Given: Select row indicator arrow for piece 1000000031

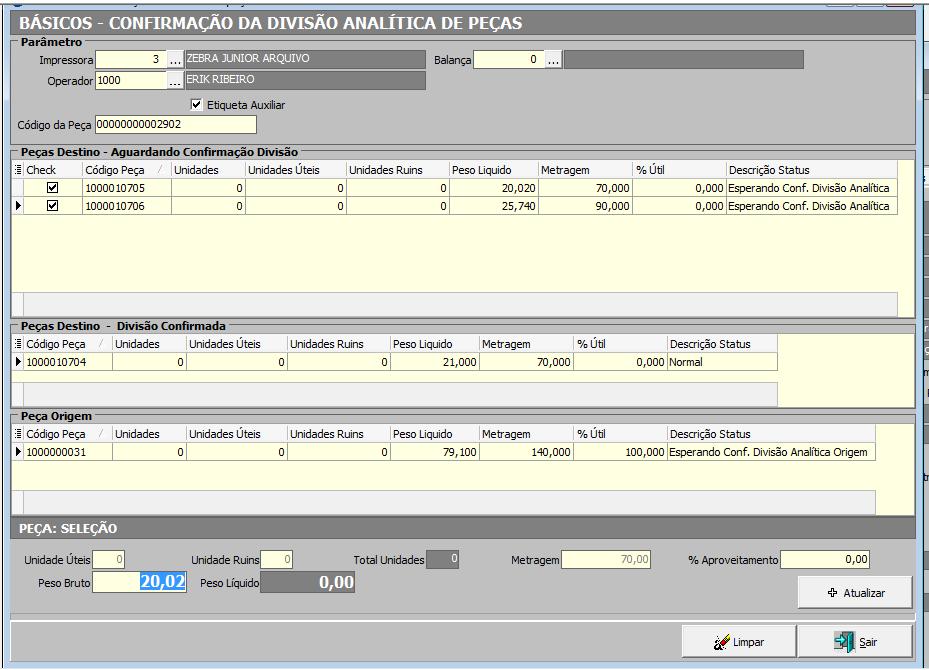Looking at the screenshot, I should [x=17, y=452].
